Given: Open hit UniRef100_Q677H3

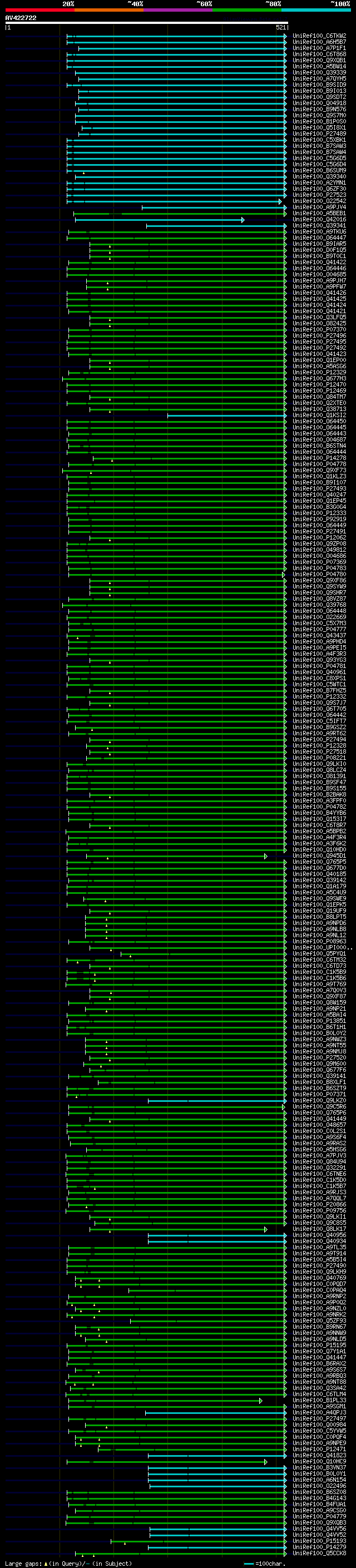Looking at the screenshot, I should [x=319, y=379].
